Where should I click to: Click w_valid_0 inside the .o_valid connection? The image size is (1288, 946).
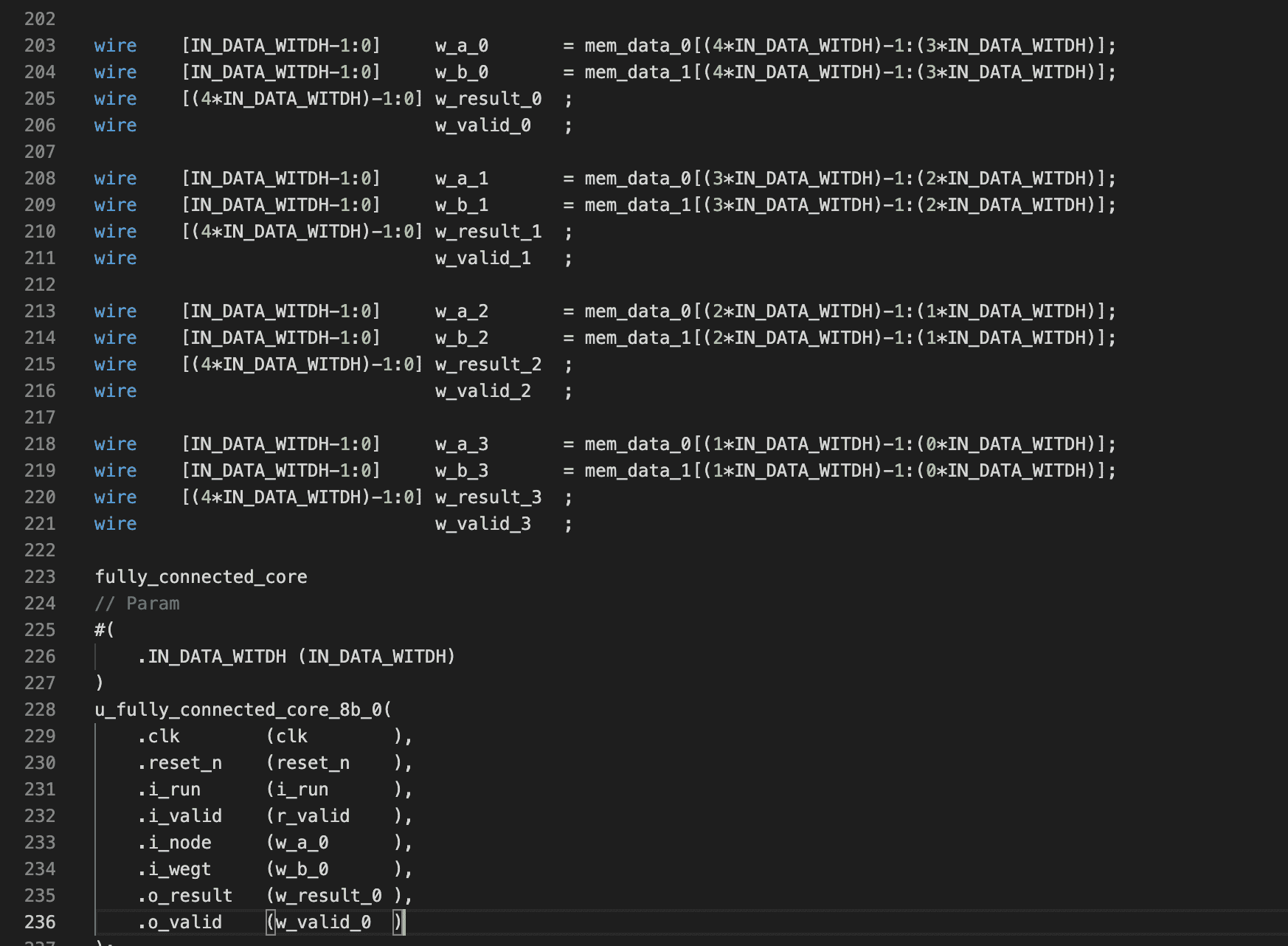pyautogui.click(x=323, y=922)
